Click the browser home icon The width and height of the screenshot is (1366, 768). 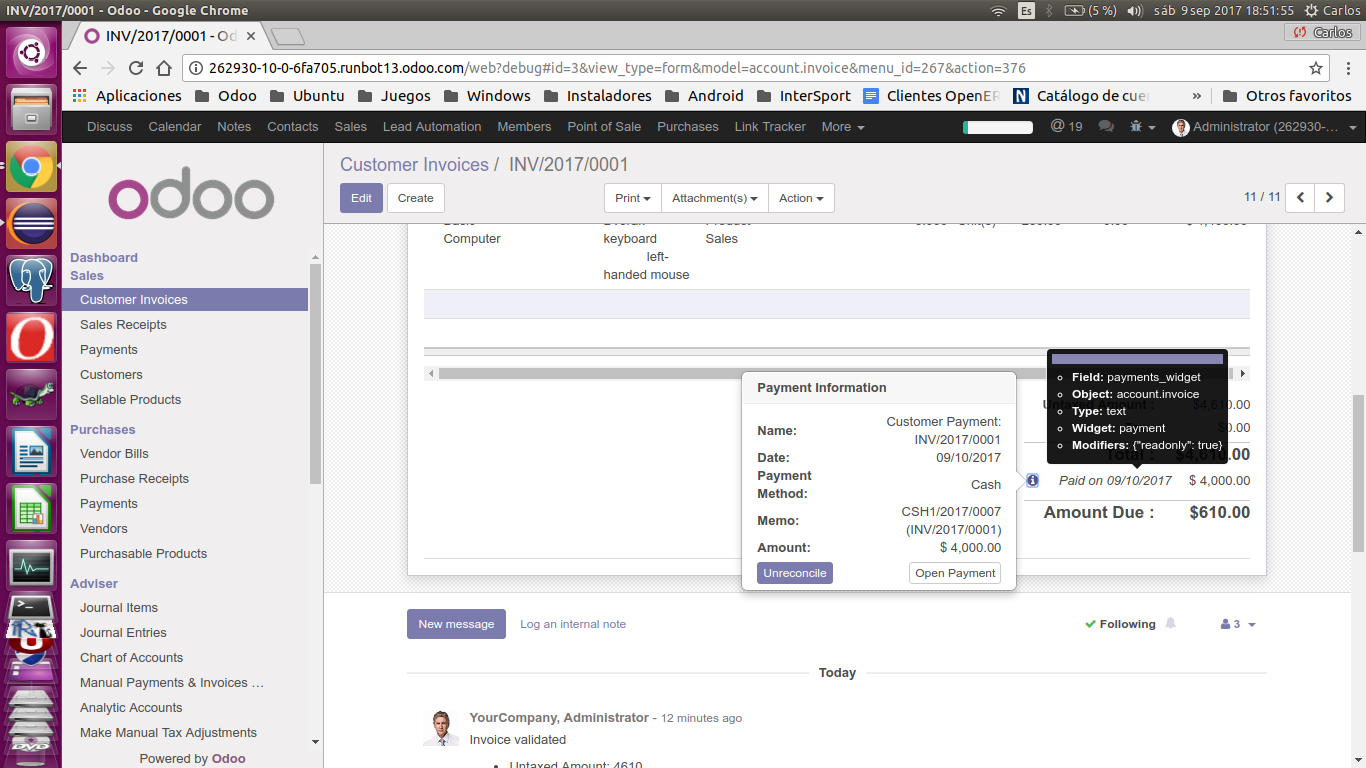coord(164,68)
